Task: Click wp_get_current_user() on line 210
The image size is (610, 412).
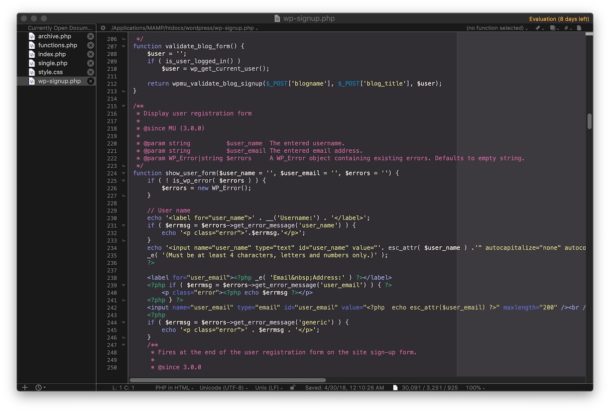Action: point(229,68)
